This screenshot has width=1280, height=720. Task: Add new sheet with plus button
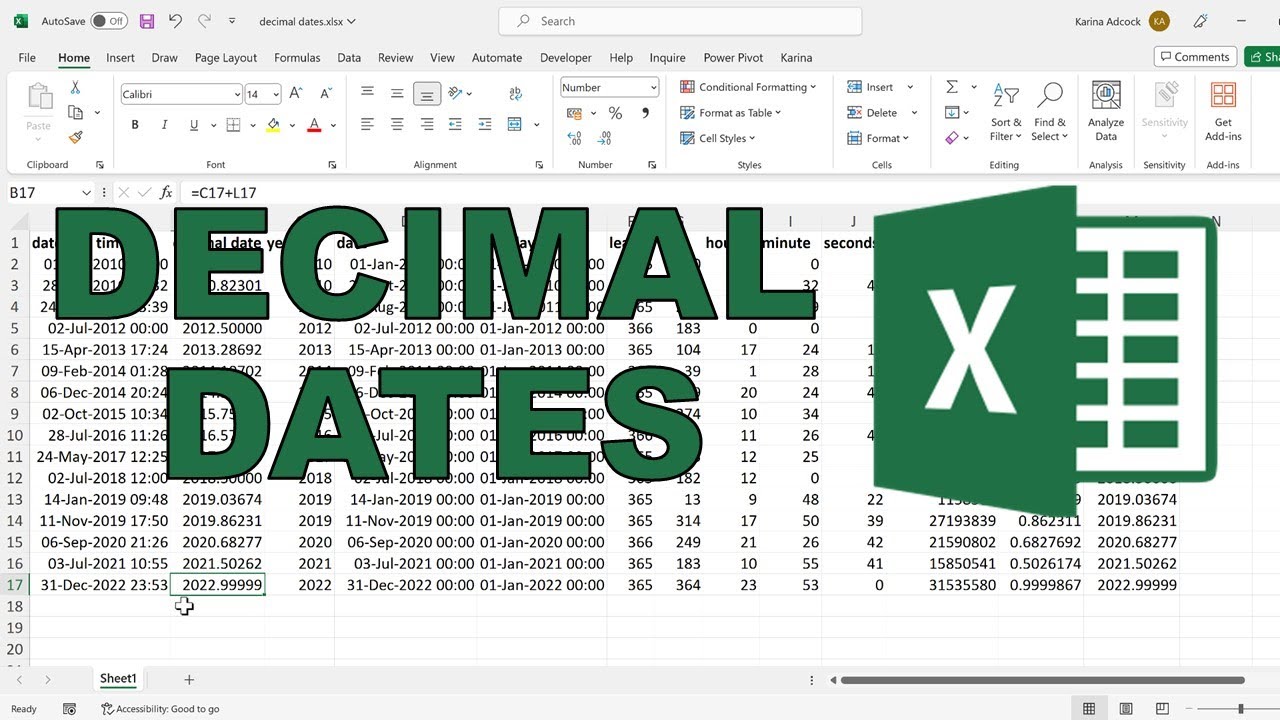pyautogui.click(x=189, y=679)
